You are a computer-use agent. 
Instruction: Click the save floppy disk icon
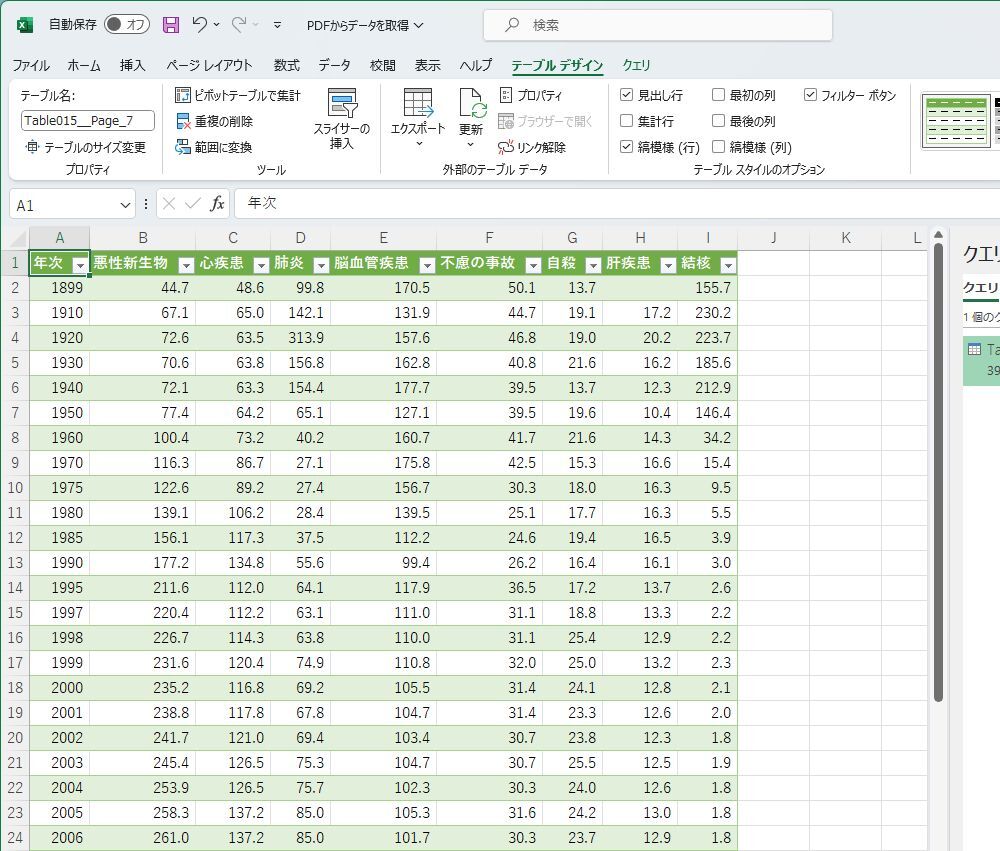(x=171, y=25)
